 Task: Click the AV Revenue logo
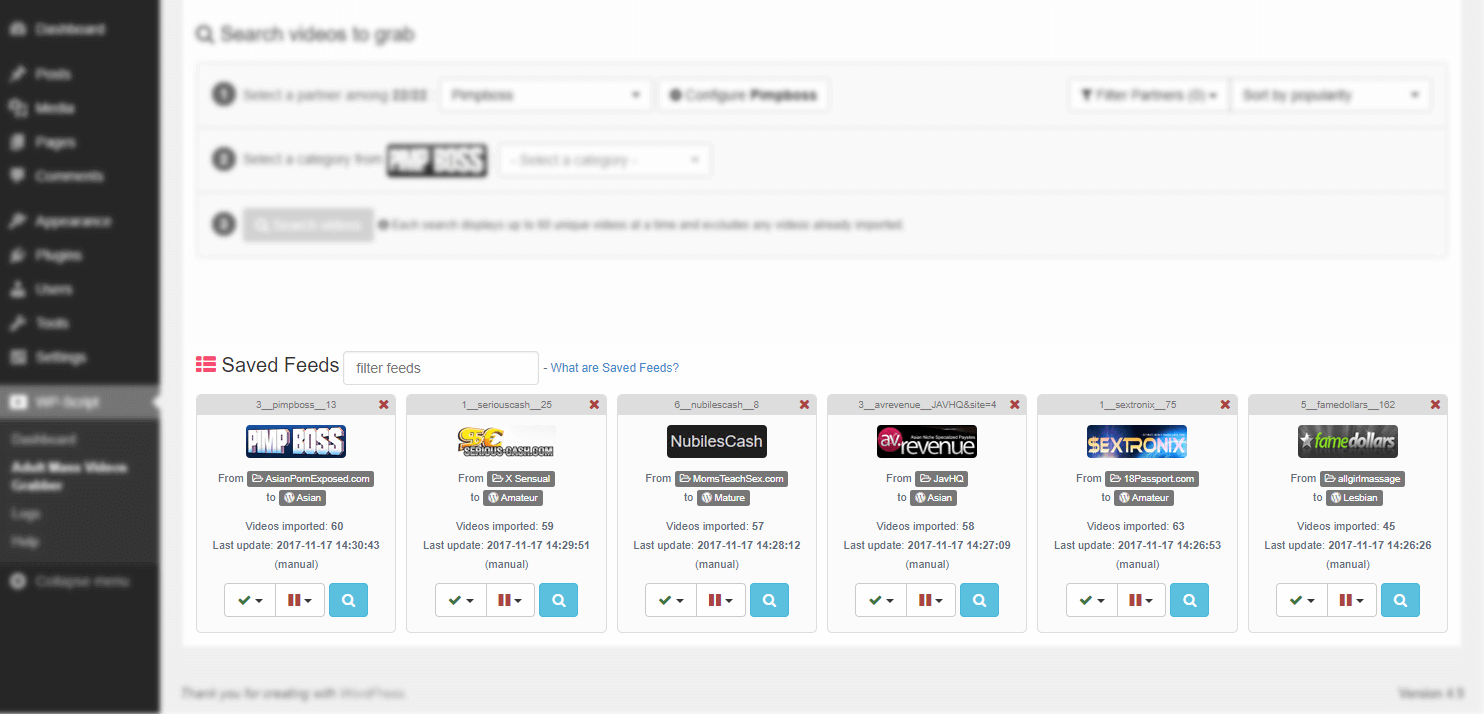[x=927, y=441]
